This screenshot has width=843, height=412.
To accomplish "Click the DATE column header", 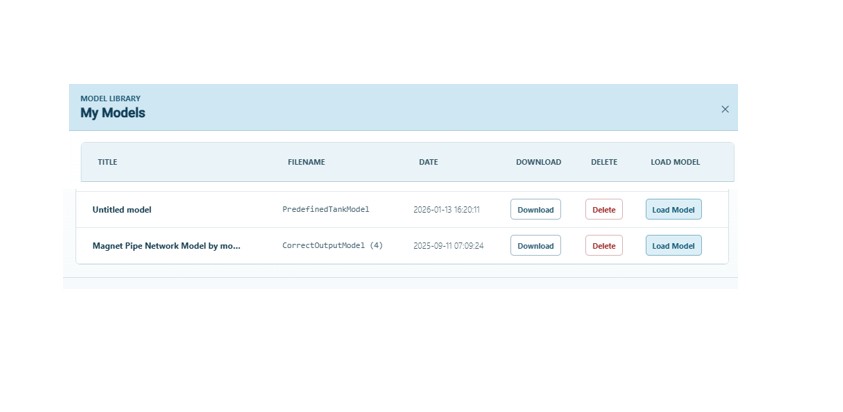I will click(x=428, y=162).
